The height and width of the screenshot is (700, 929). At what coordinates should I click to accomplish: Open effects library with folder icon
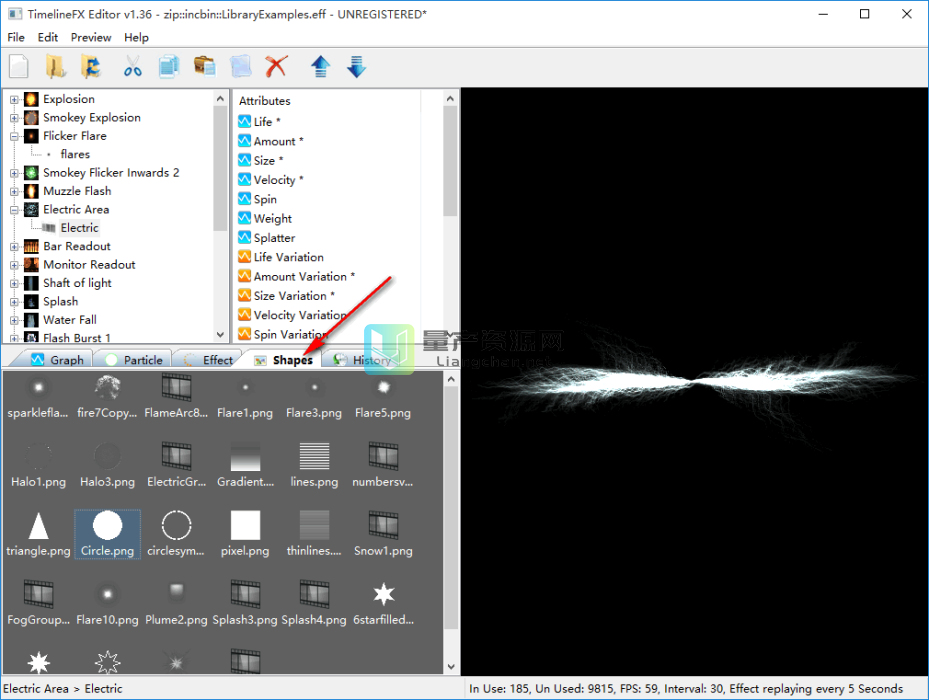point(55,66)
